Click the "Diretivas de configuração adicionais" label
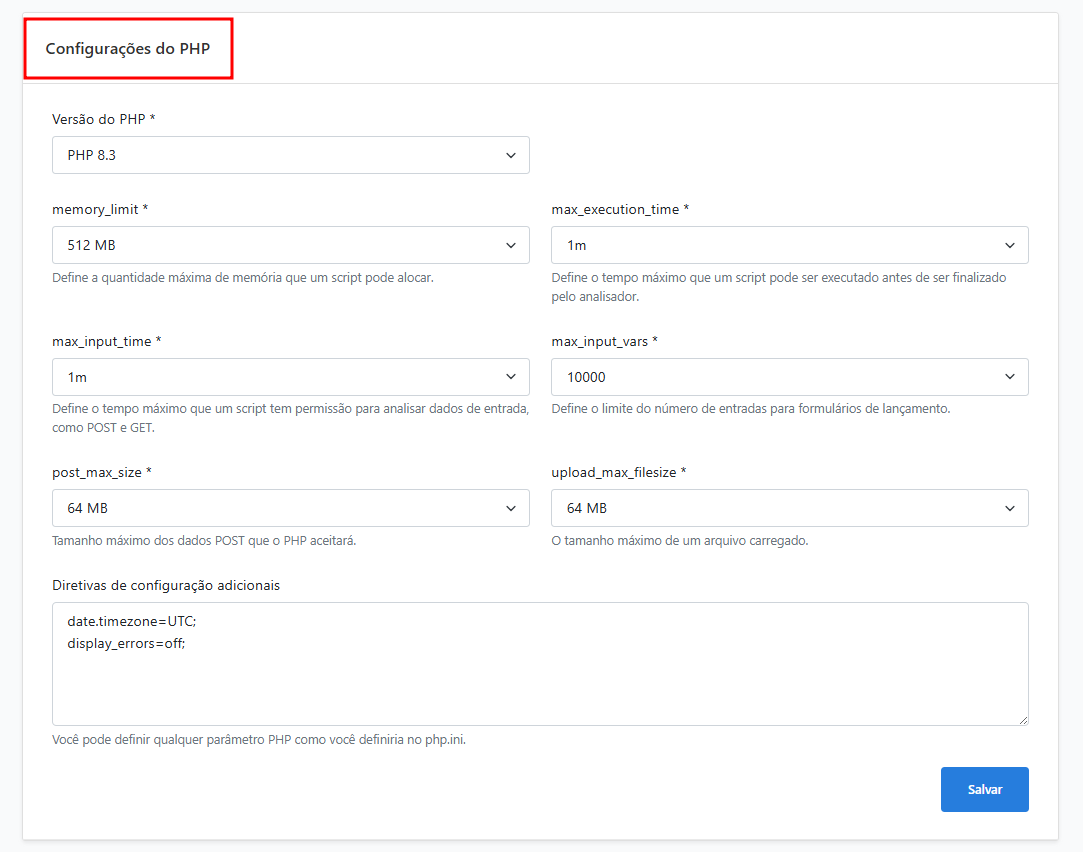 pyautogui.click(x=166, y=585)
